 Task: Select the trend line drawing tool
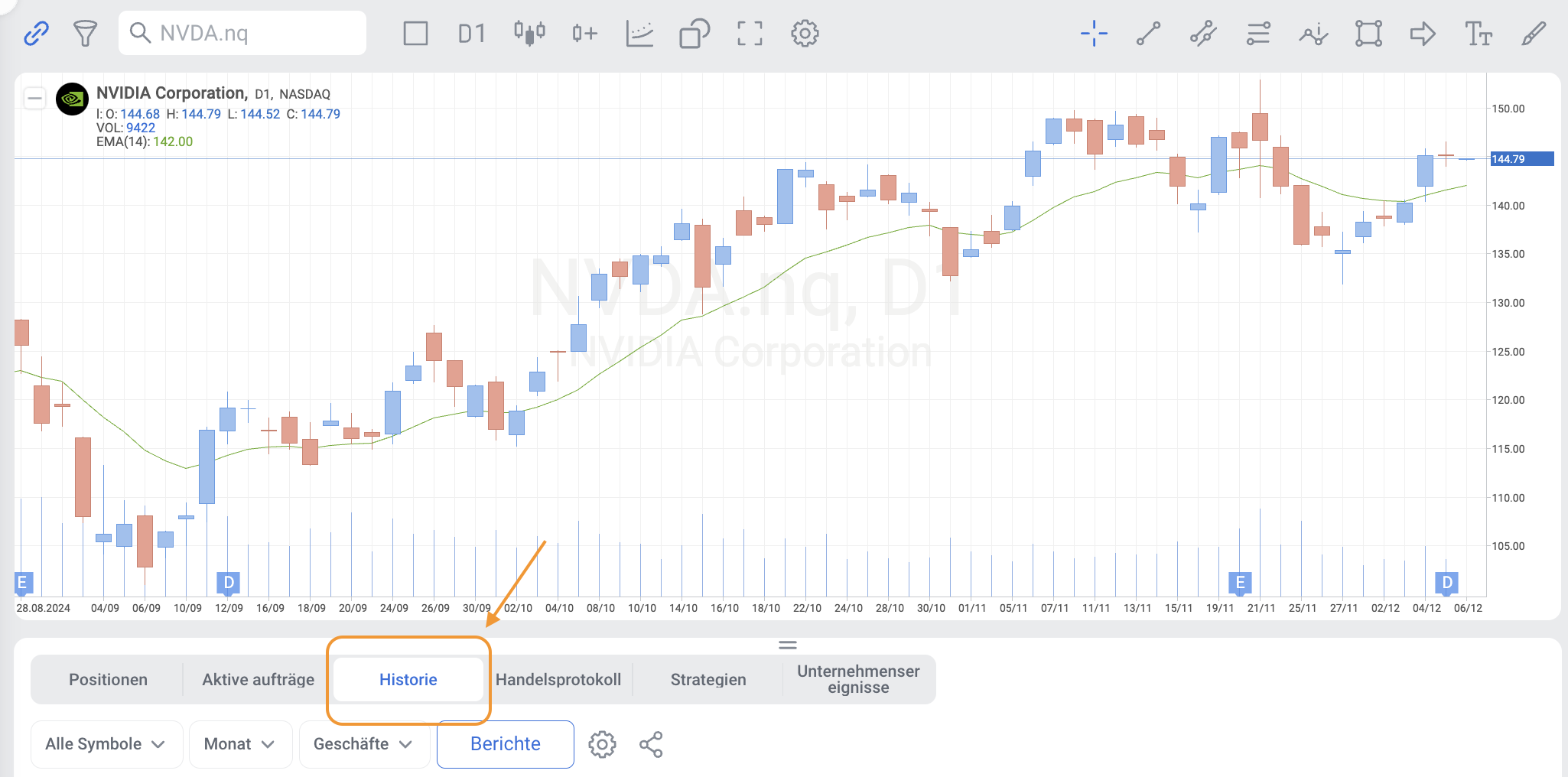click(1148, 34)
